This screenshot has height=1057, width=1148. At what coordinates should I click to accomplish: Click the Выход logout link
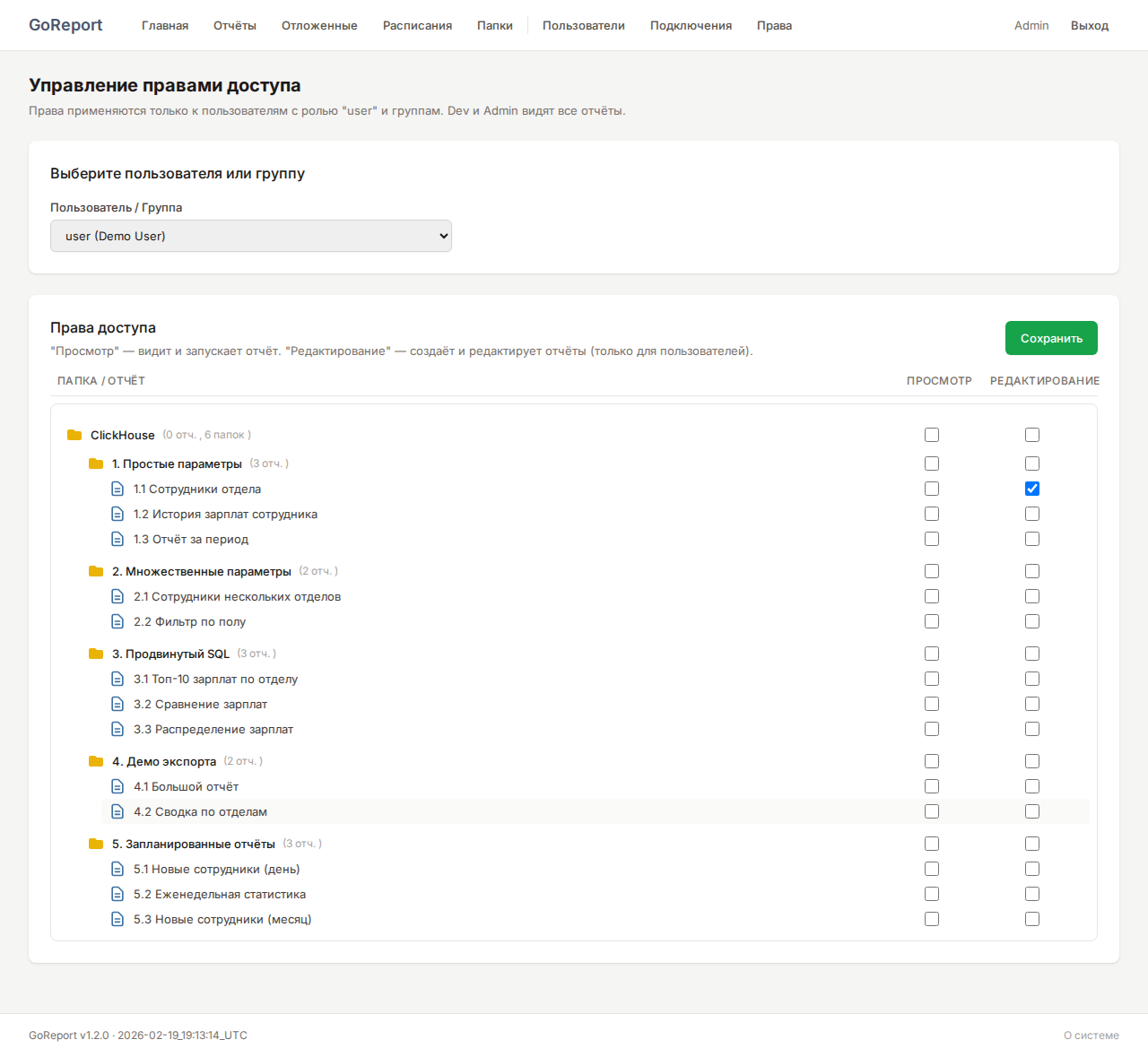[x=1090, y=25]
